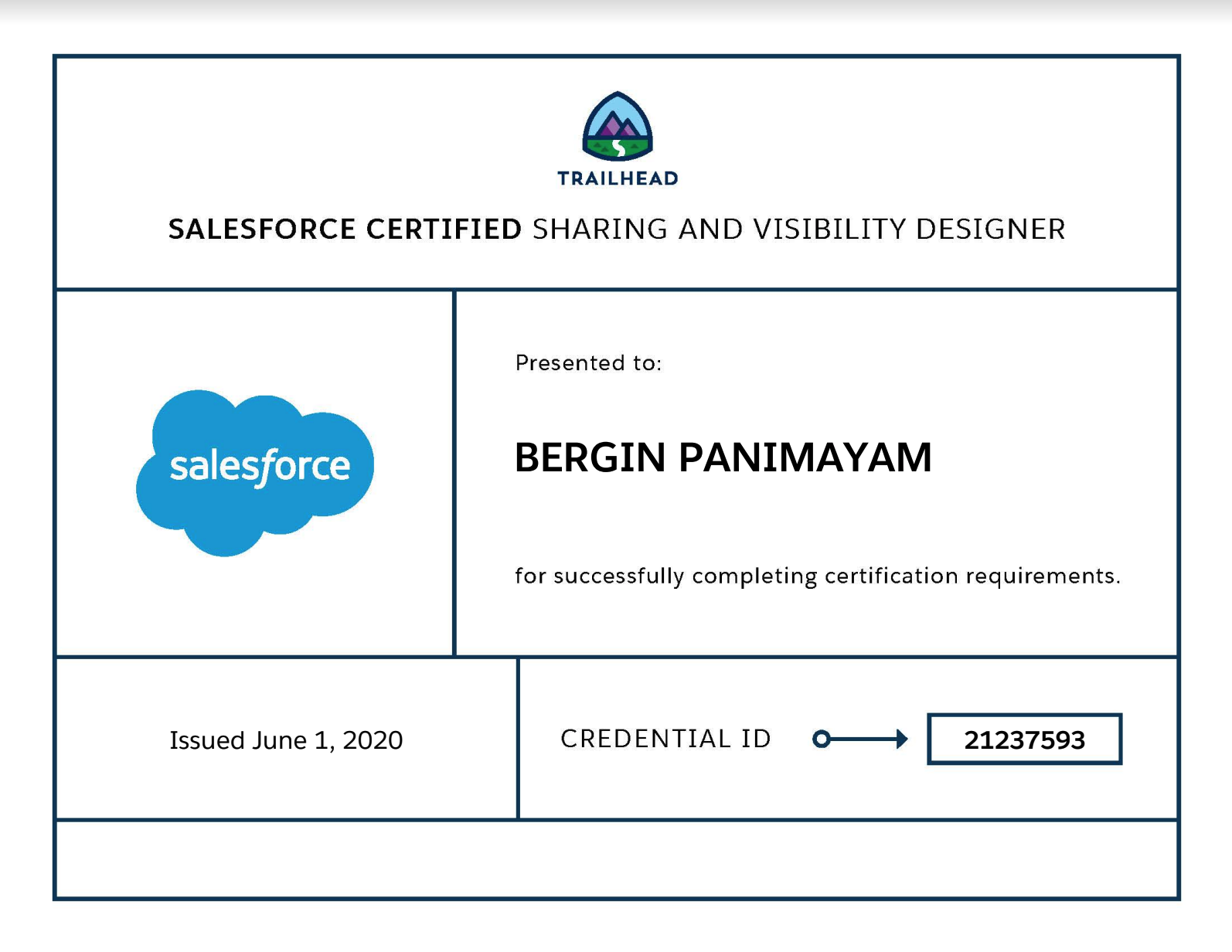Image resolution: width=1232 pixels, height=952 pixels.
Task: Select the 'SALESFORCE CERTIFIED' bold heading
Action: (345, 229)
